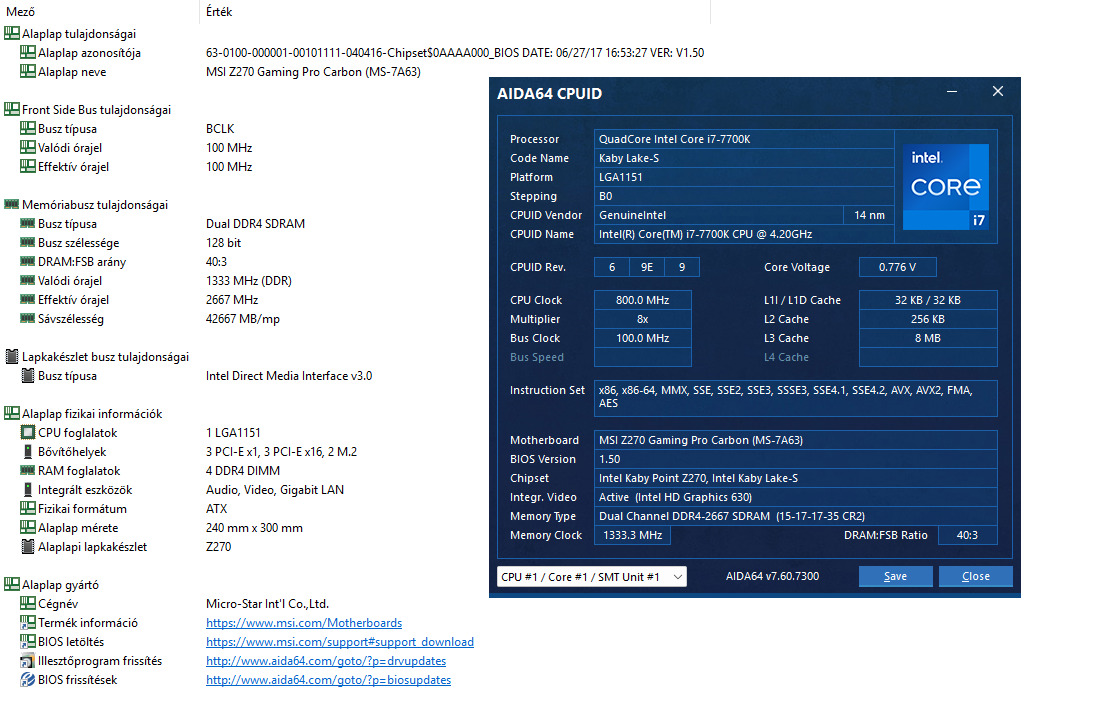Open the msi.com/Motherboards link
Image resolution: width=1099 pixels, height=726 pixels.
[x=304, y=622]
